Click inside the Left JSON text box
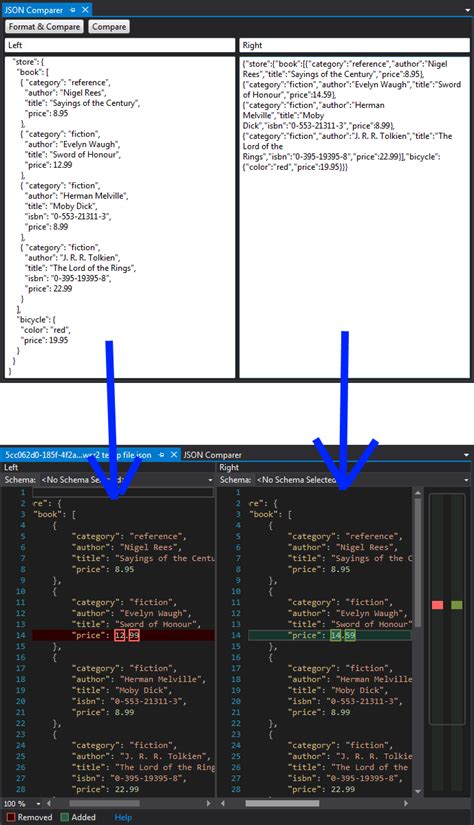474x825 pixels. [119, 217]
